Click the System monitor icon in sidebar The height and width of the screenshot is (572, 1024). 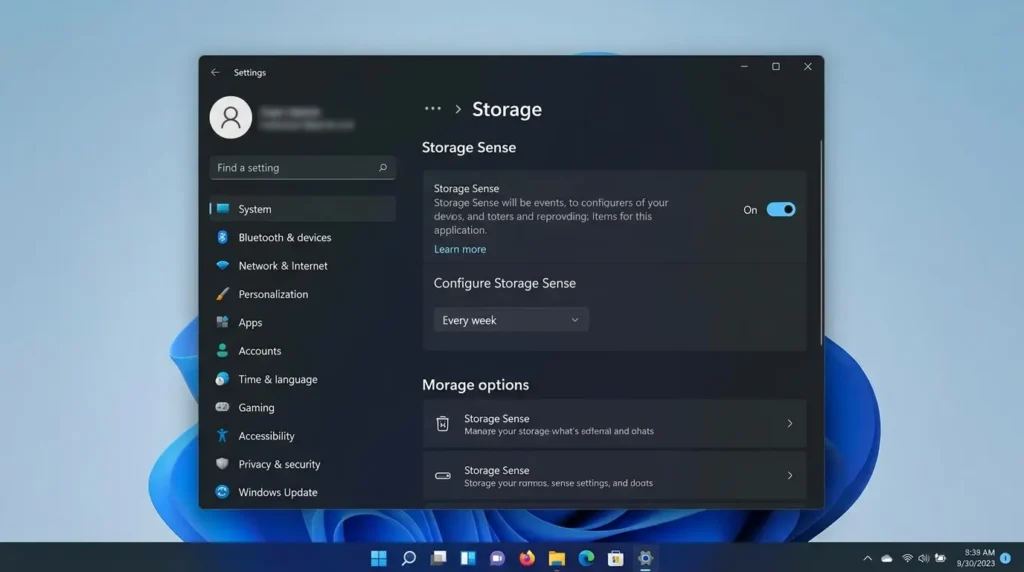point(223,209)
